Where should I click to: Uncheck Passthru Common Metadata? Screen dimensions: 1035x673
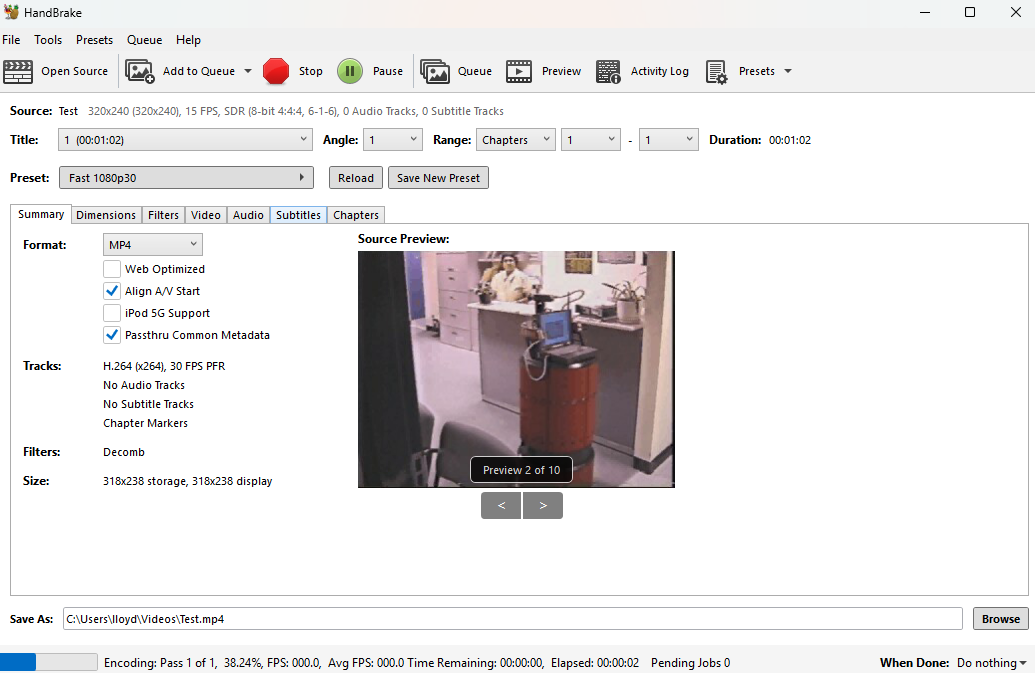[x=112, y=335]
